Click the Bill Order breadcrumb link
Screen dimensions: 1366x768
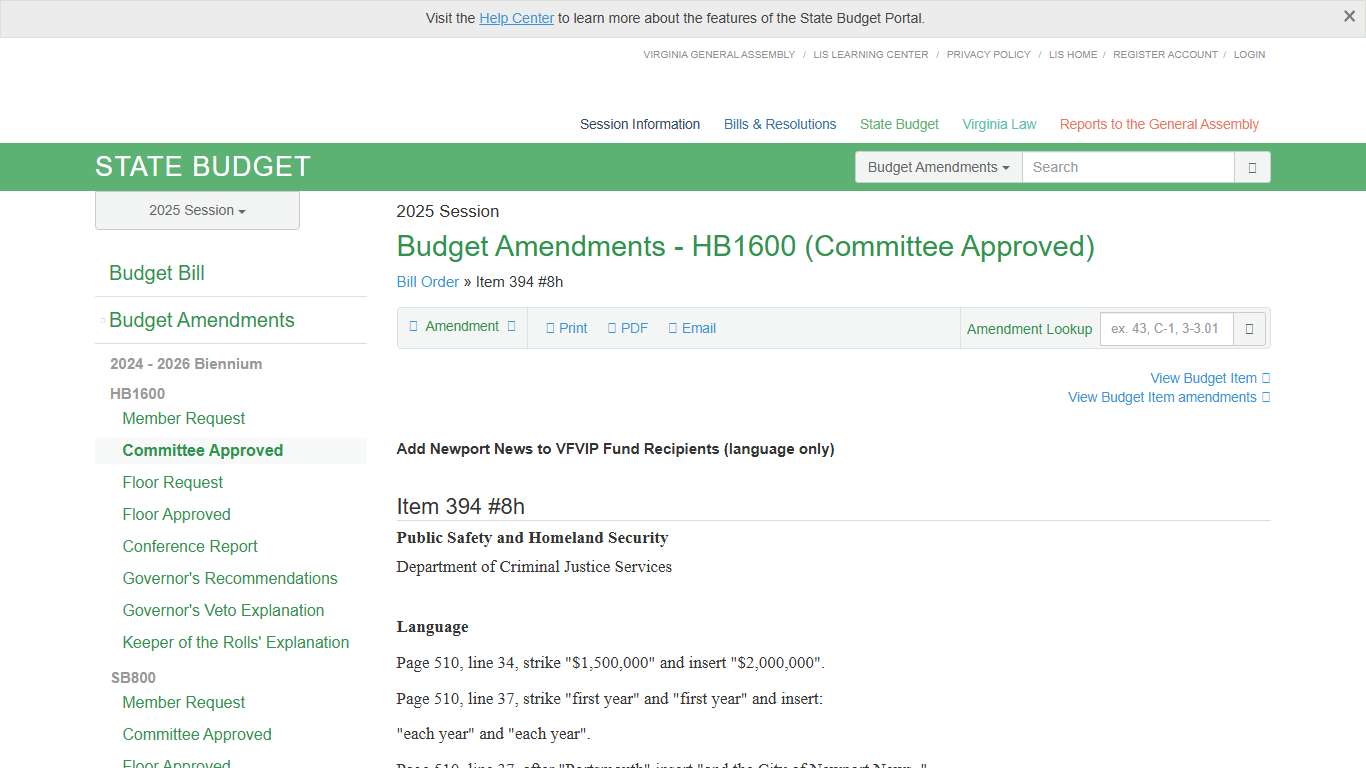427,282
